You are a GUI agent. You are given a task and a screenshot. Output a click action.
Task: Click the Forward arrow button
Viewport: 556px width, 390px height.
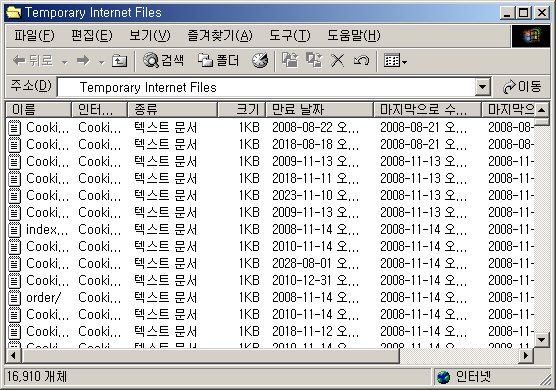click(x=83, y=61)
